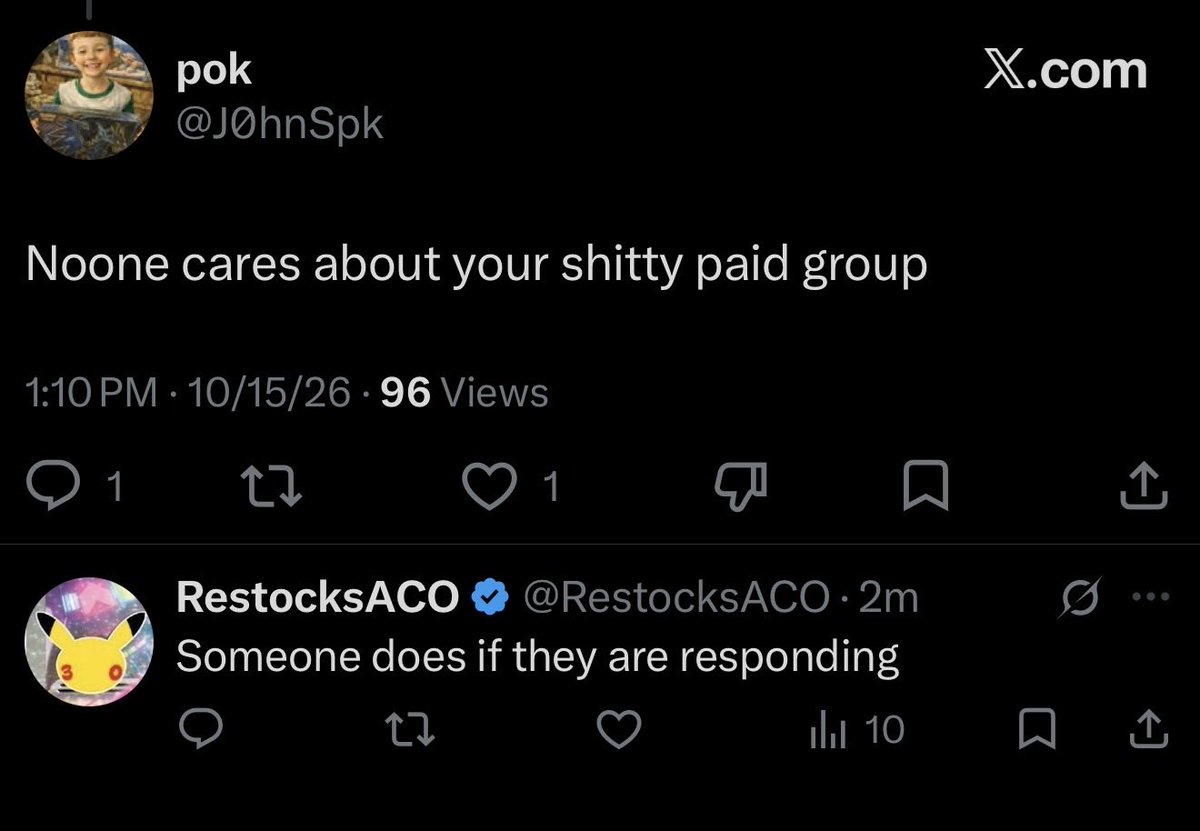Image resolution: width=1200 pixels, height=831 pixels.
Task: Open the 96 Views count
Action: (x=465, y=393)
